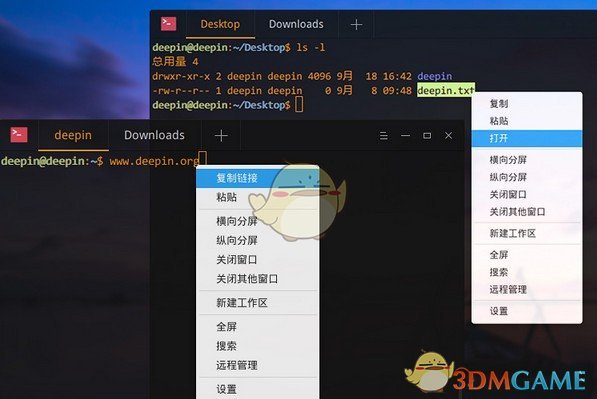The image size is (597, 399).
Task: Choose 全屏 in the left context menu
Action: [258, 327]
